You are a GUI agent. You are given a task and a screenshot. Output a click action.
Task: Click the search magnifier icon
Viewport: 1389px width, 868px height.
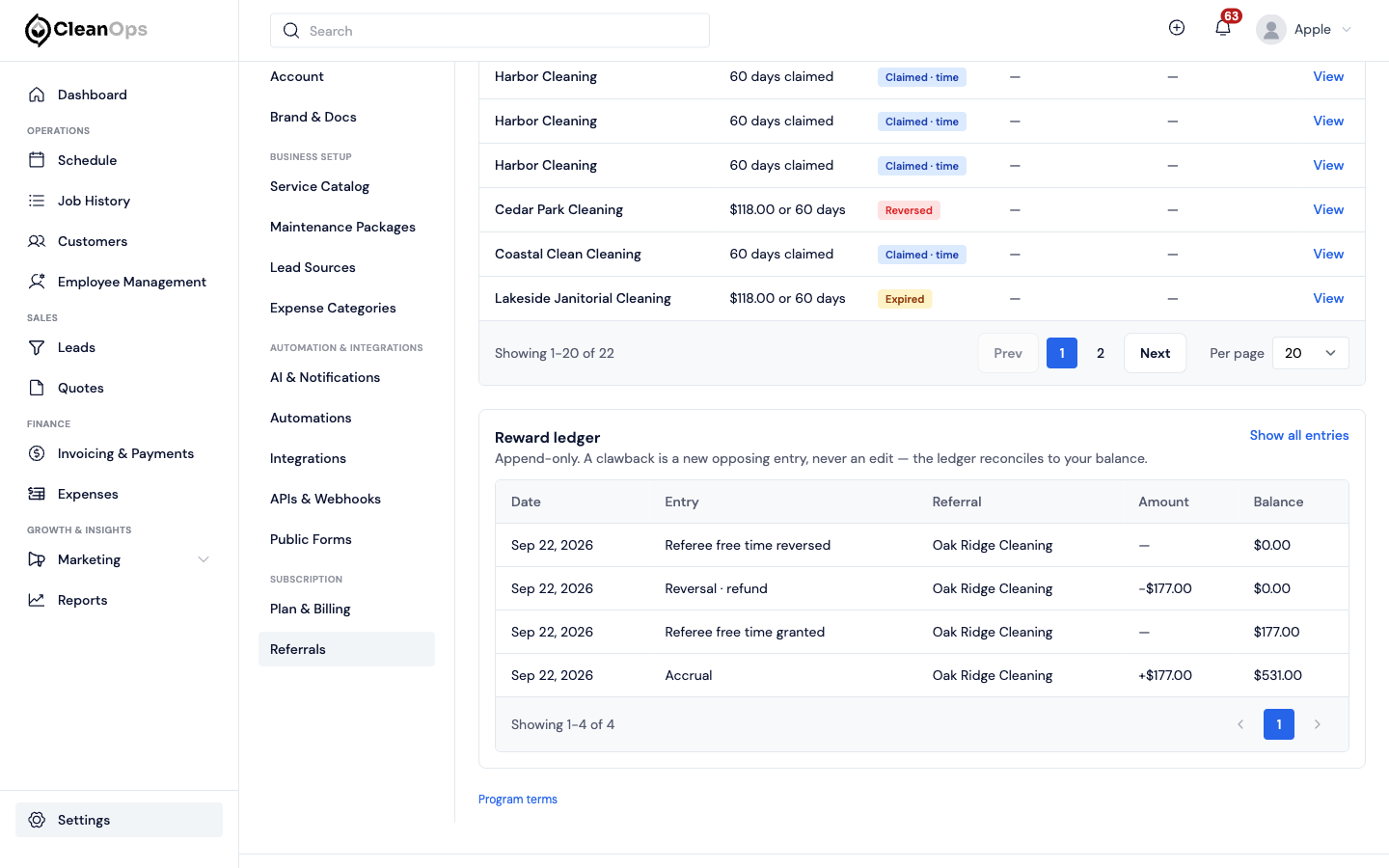pos(291,31)
